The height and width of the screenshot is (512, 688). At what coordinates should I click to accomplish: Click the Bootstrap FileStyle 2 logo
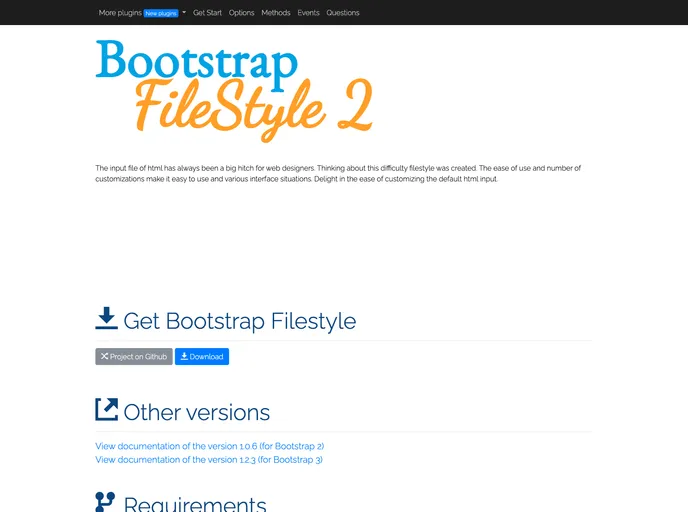pos(234,91)
